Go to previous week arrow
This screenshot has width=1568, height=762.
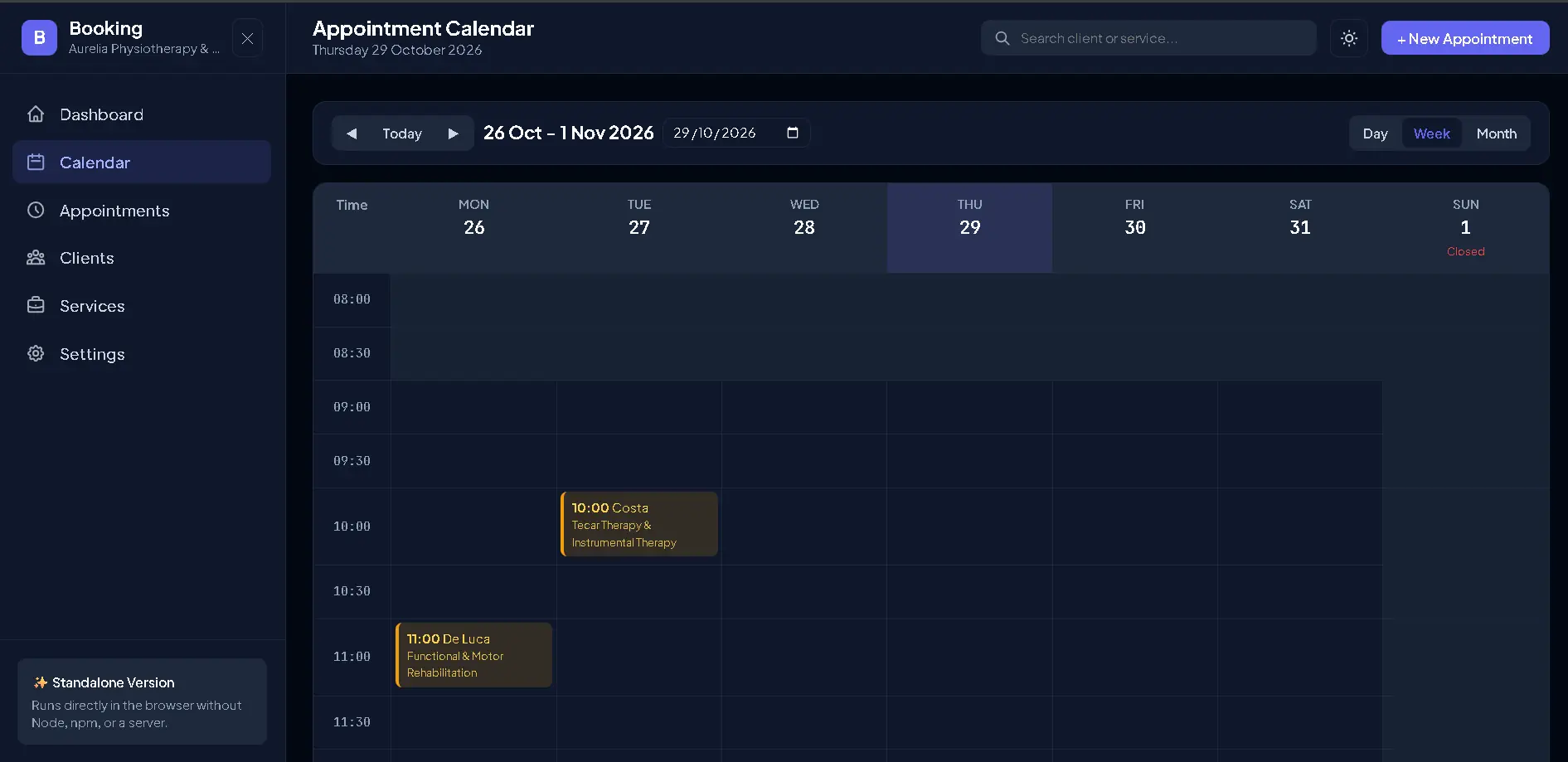[352, 133]
